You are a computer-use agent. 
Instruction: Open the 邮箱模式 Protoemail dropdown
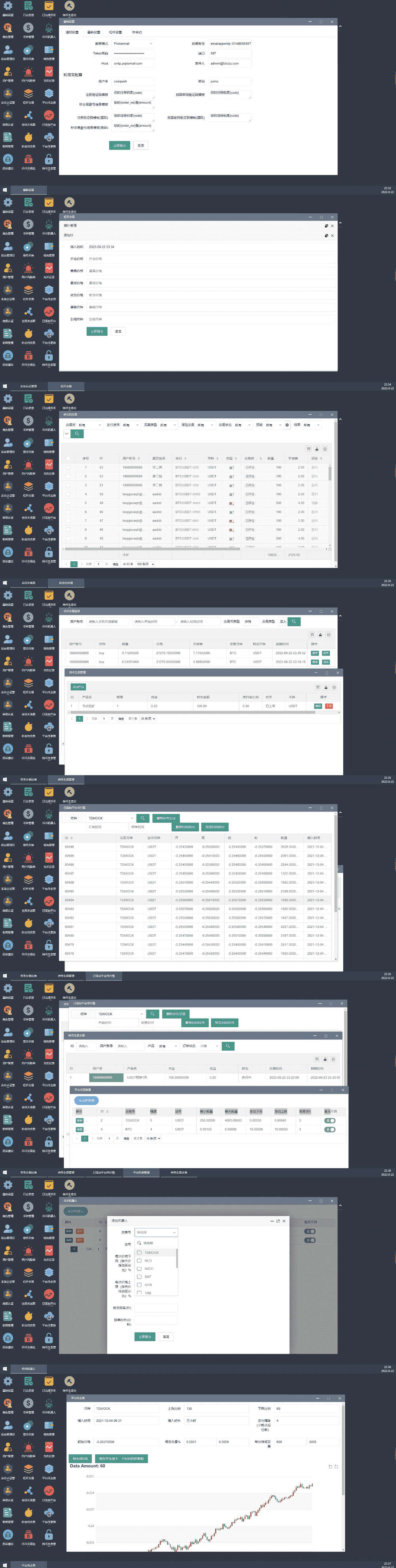(133, 44)
